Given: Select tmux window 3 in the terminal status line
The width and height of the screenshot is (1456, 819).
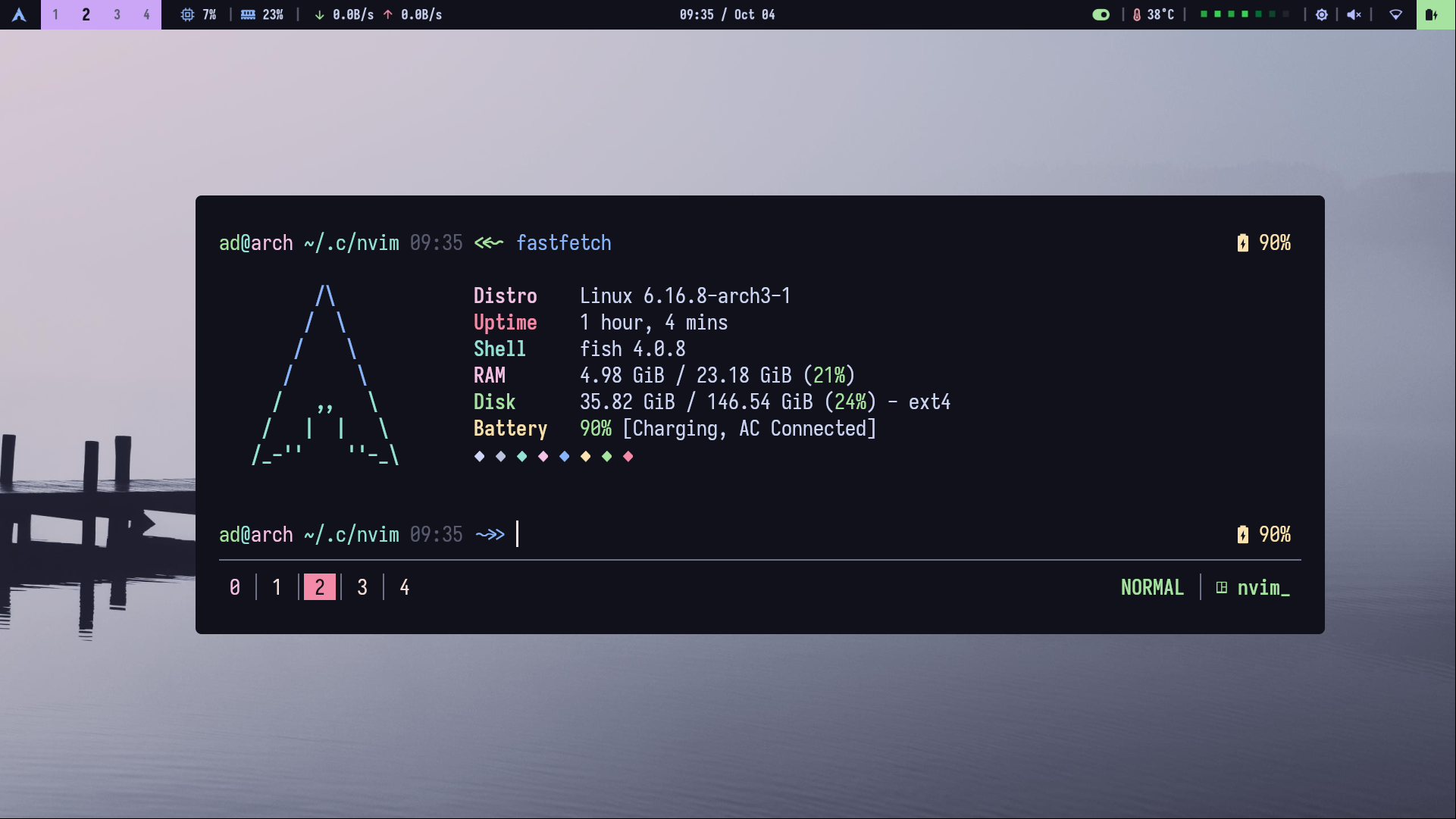Looking at the screenshot, I should click(362, 587).
